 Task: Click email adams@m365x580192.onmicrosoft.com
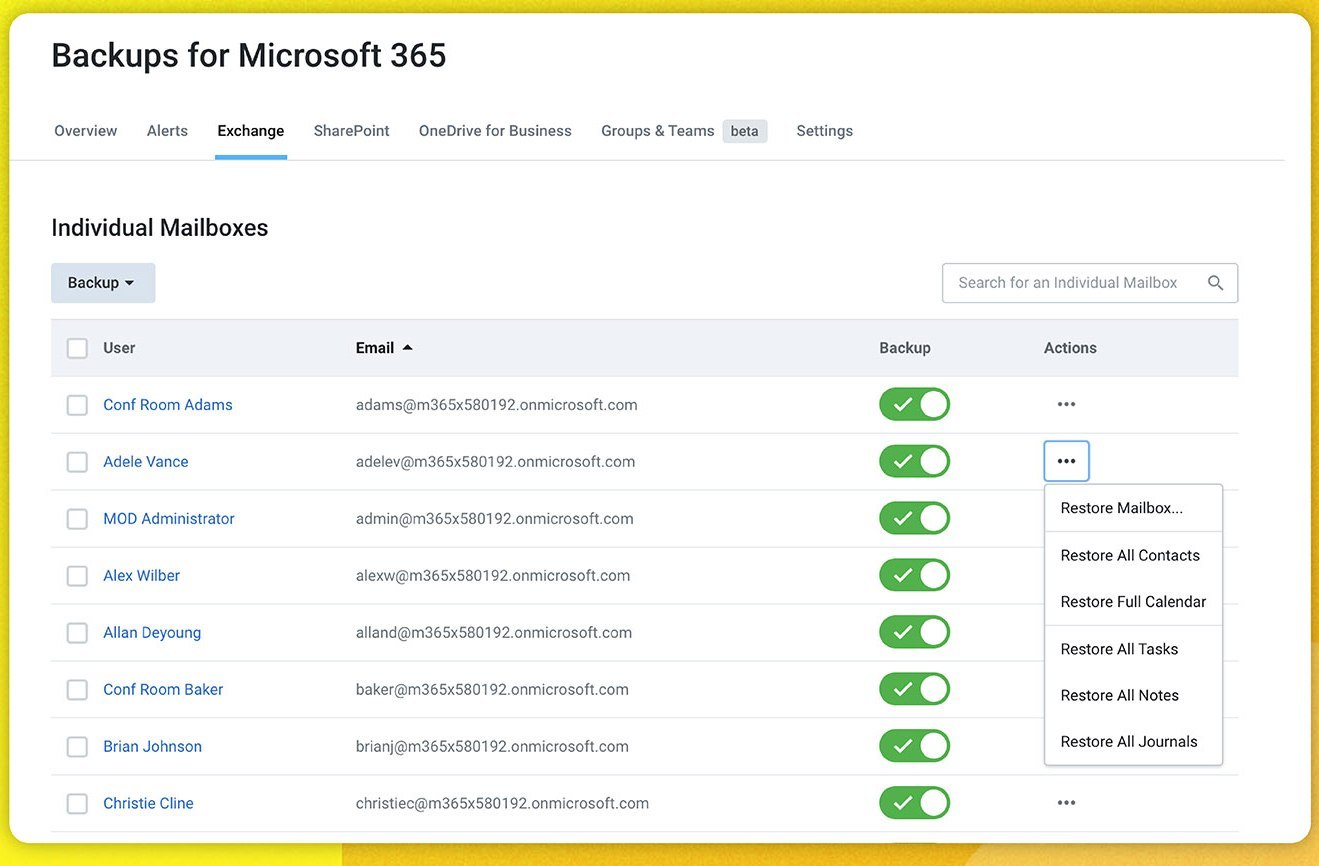pos(497,405)
